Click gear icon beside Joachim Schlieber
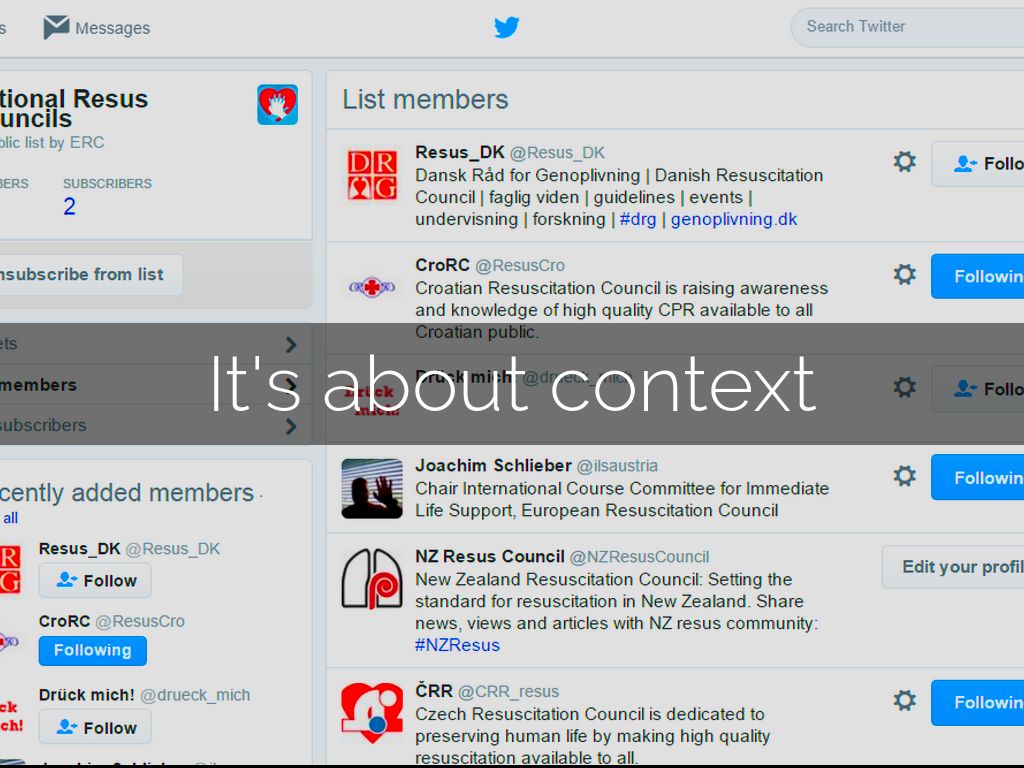 (904, 476)
